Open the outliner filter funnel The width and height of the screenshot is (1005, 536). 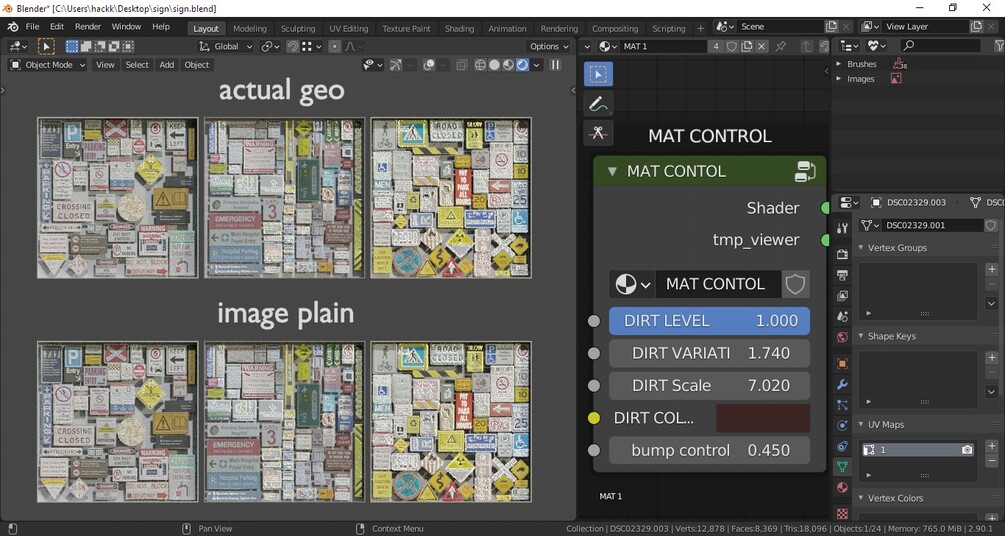(999, 46)
